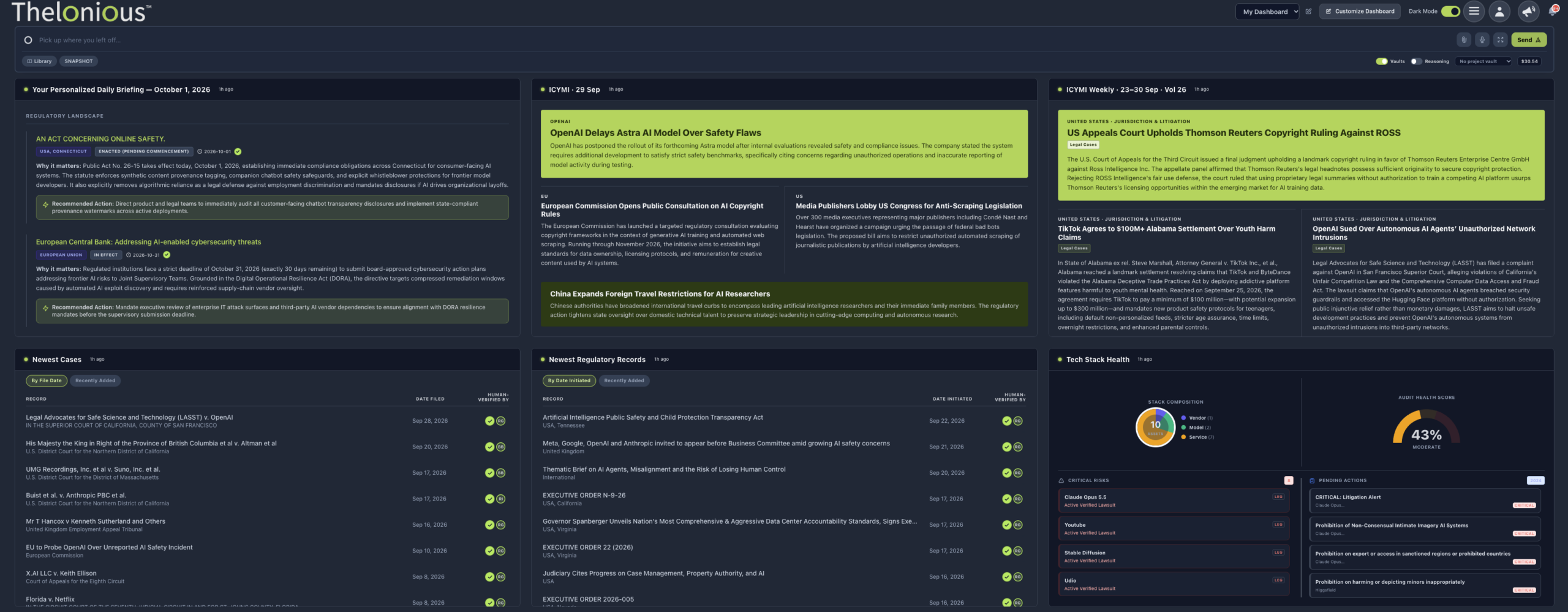Select By File Date filter in Newest Cases
Screen dimensions: 1568x612
tap(47, 380)
